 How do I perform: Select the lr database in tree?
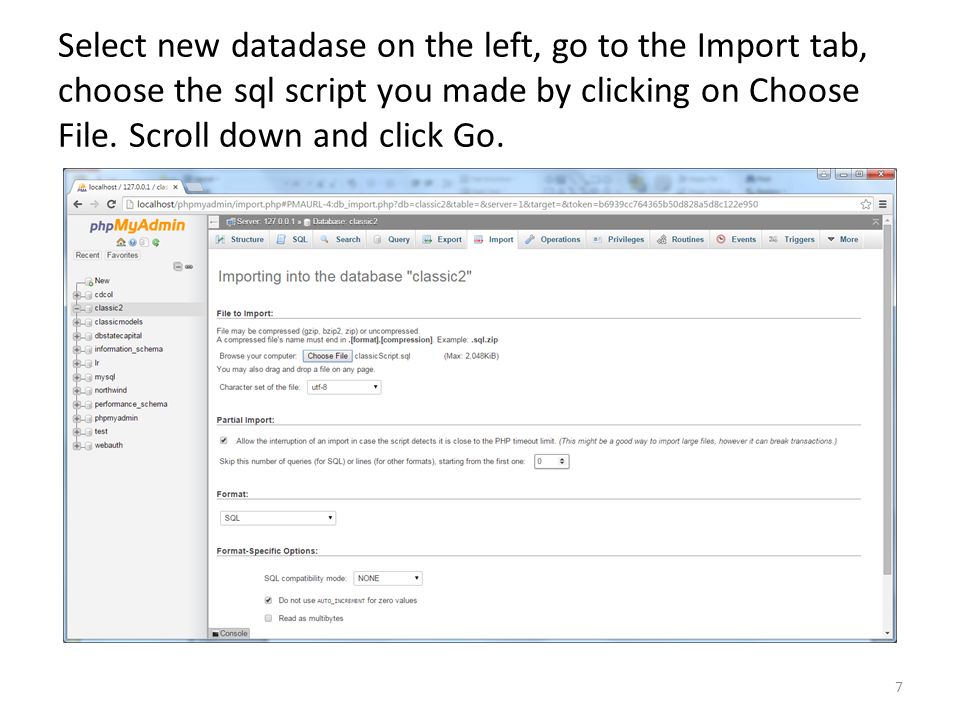[97, 363]
